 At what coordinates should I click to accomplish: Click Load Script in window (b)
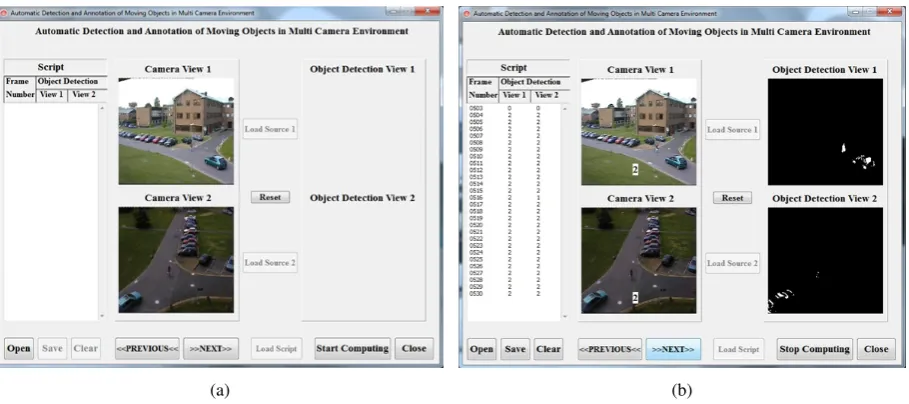tap(739, 349)
